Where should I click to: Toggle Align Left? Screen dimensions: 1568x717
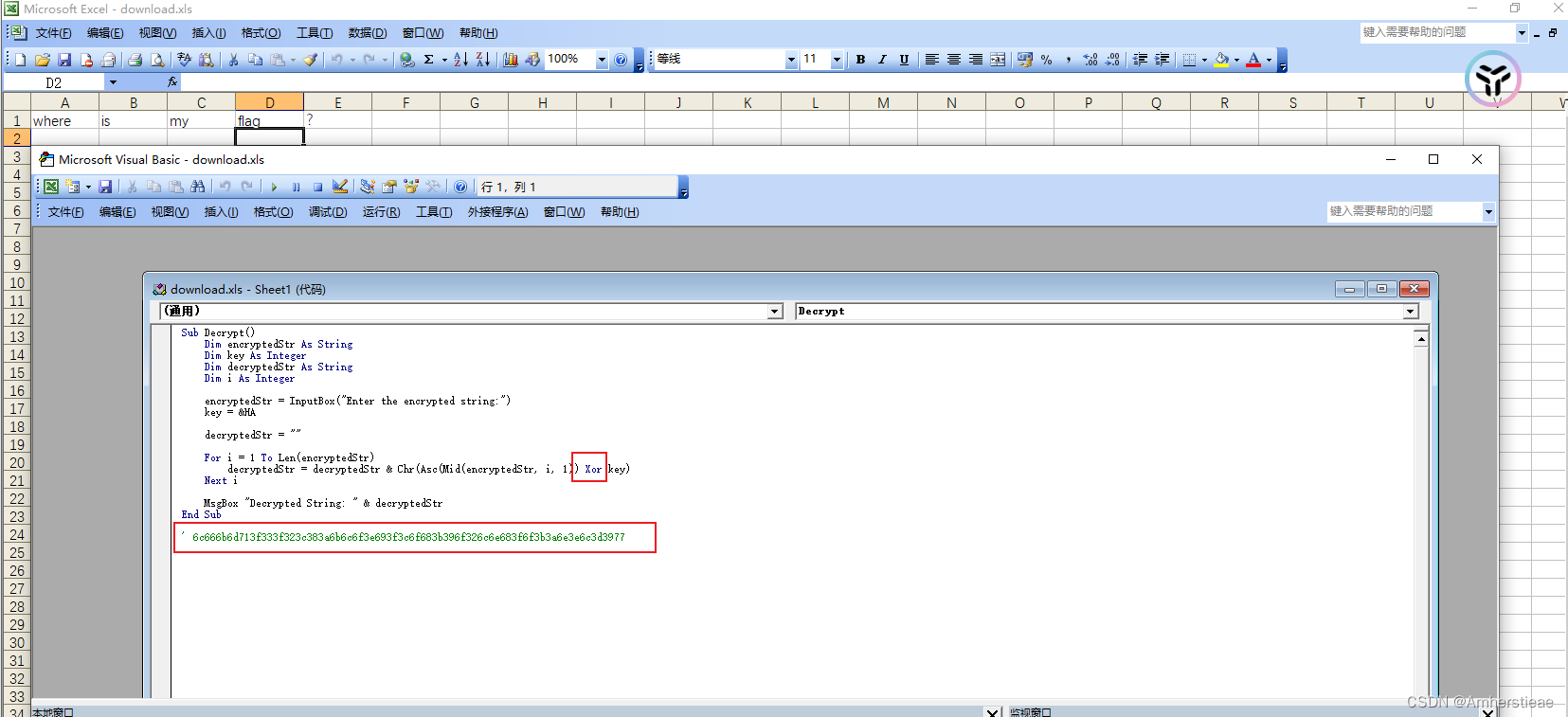[x=932, y=60]
